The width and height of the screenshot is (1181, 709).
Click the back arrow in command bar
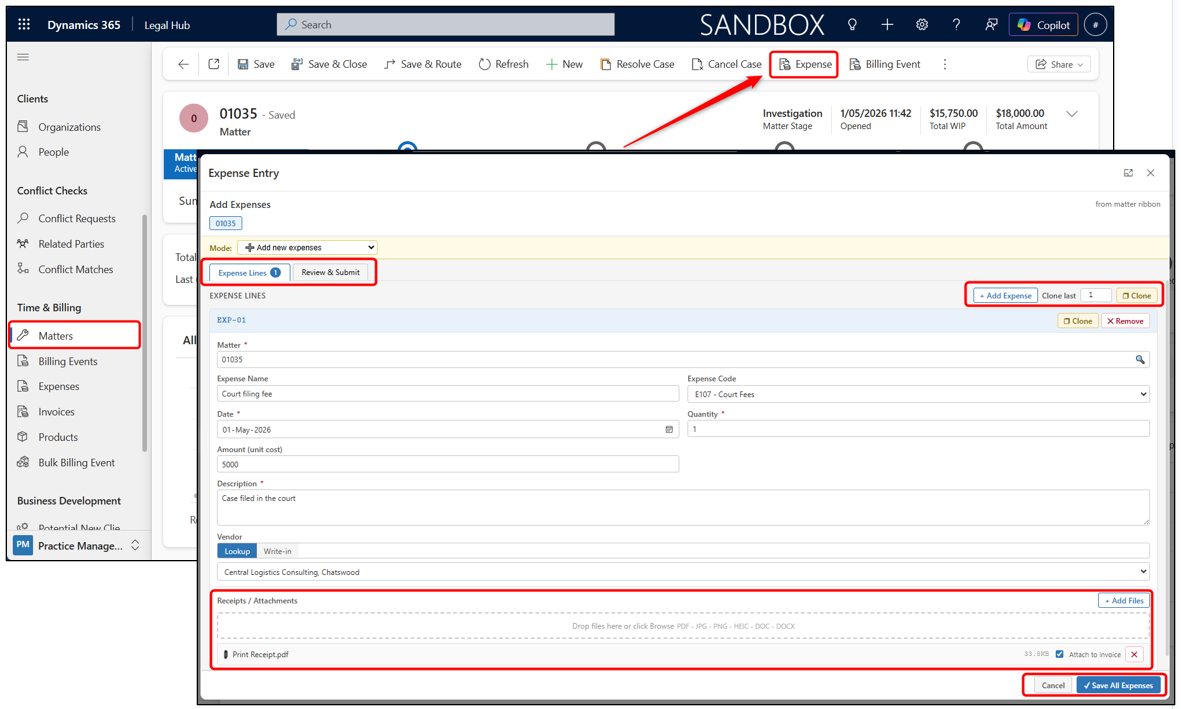coord(183,64)
